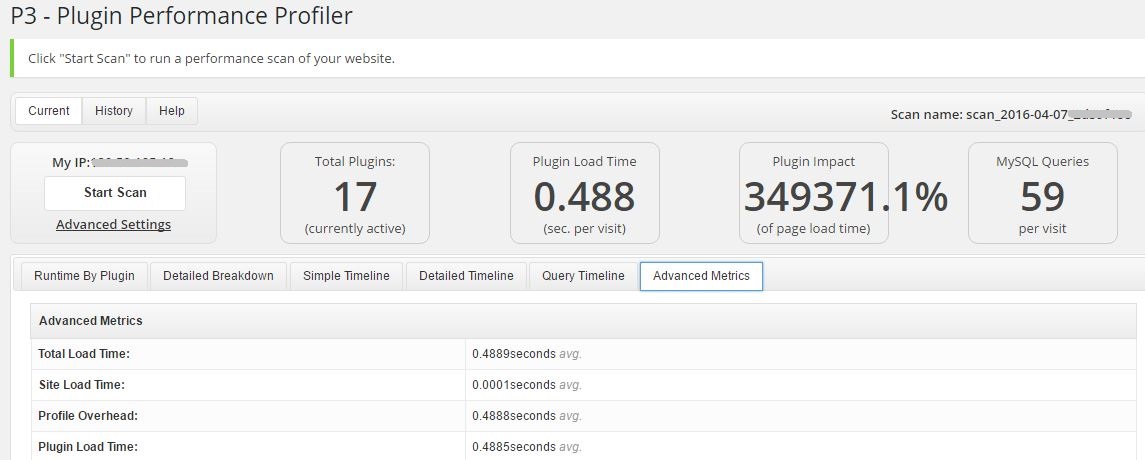Click the Total Plugins count of 17
The height and width of the screenshot is (460, 1145).
pos(354,196)
